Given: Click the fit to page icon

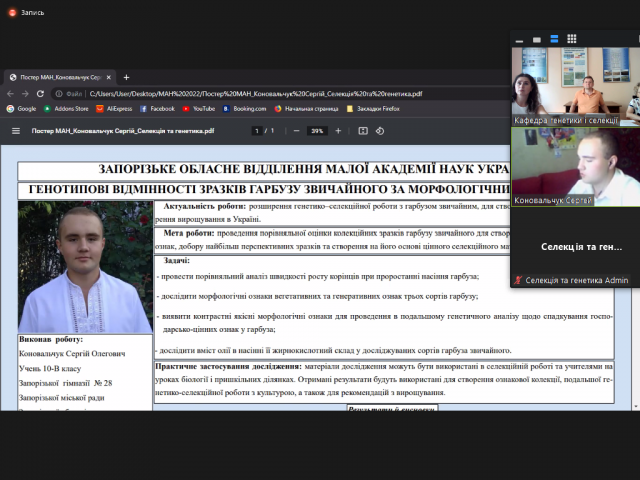Looking at the screenshot, I should point(363,131).
